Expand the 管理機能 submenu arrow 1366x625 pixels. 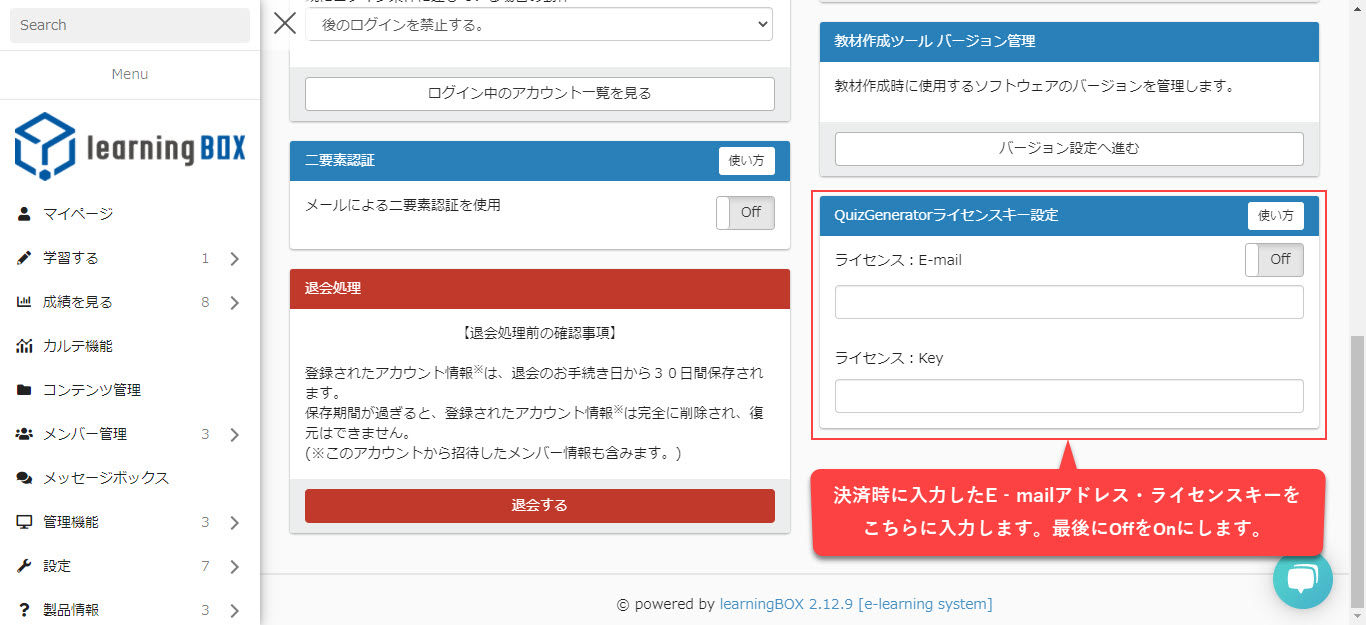[234, 523]
